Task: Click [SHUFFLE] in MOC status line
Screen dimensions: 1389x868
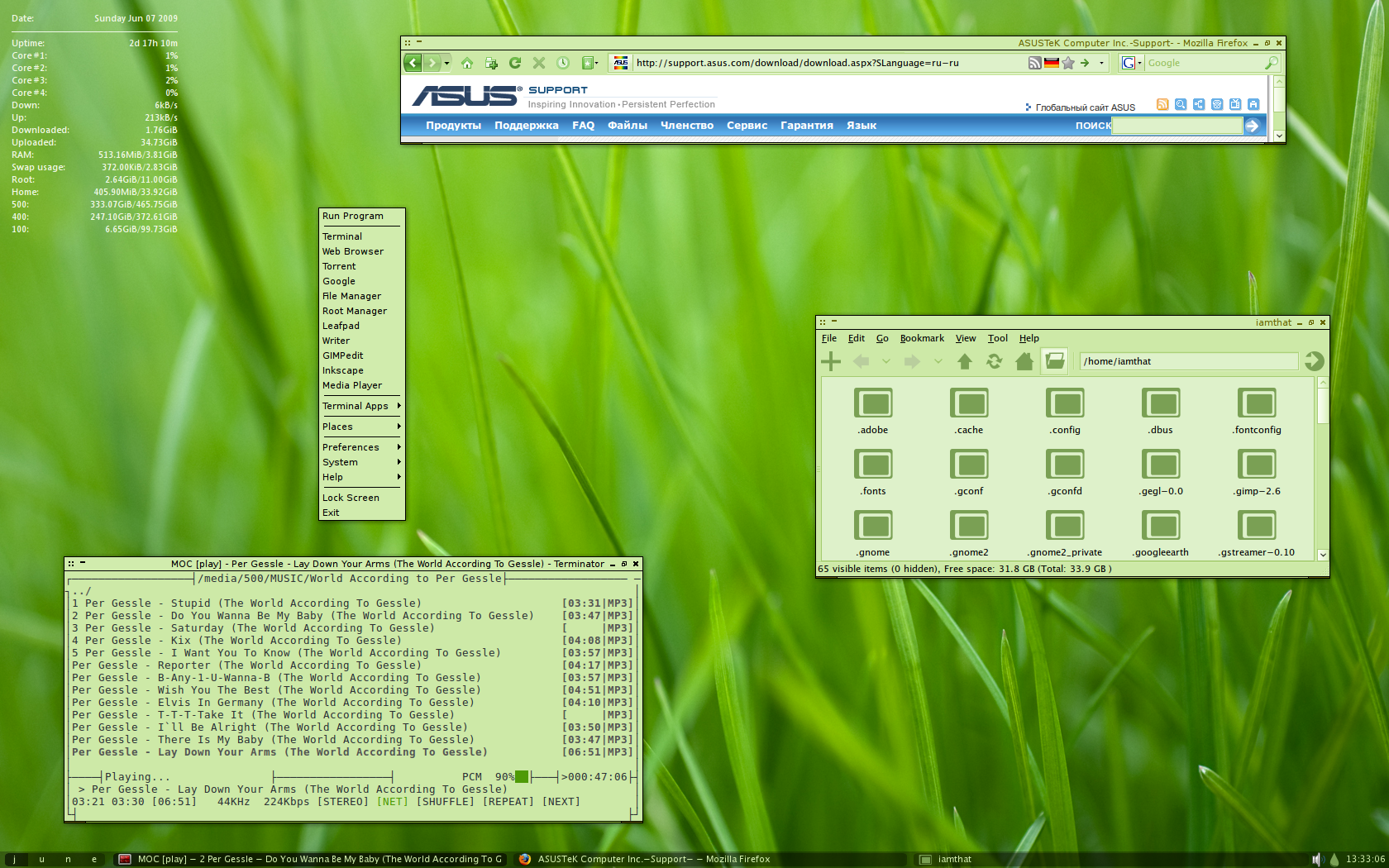Action: click(x=446, y=802)
